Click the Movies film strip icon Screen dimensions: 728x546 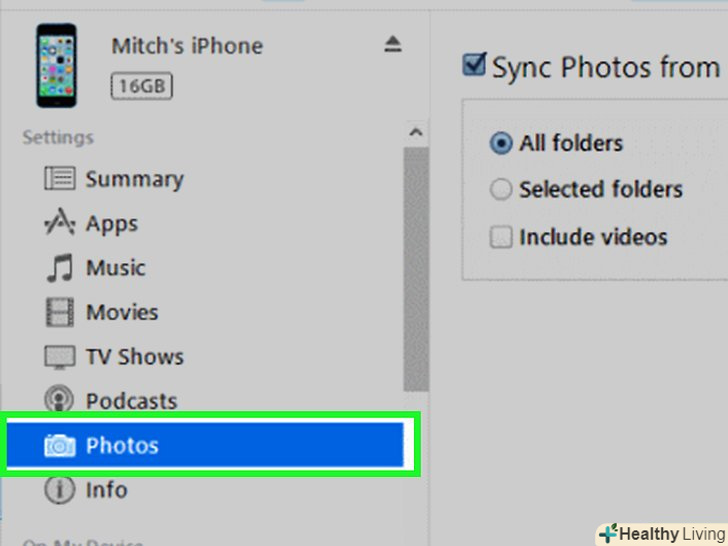(59, 312)
